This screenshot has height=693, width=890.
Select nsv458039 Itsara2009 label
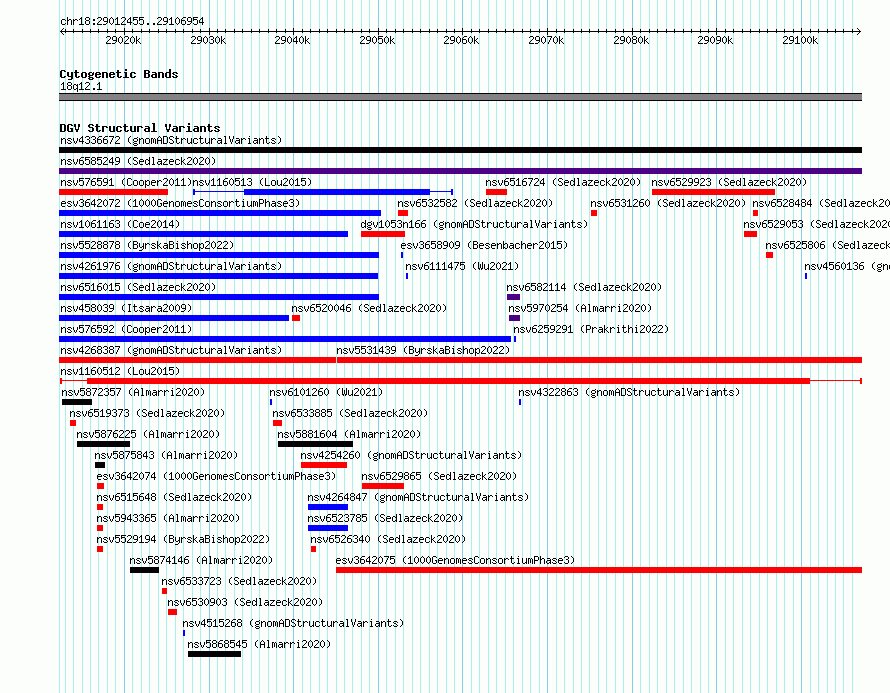[126, 308]
